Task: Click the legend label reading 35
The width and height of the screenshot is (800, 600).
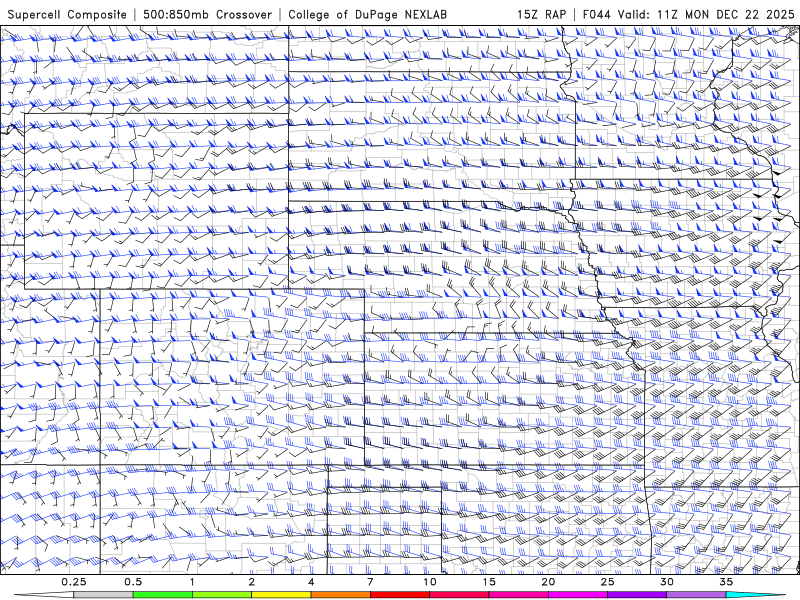Action: click(726, 582)
